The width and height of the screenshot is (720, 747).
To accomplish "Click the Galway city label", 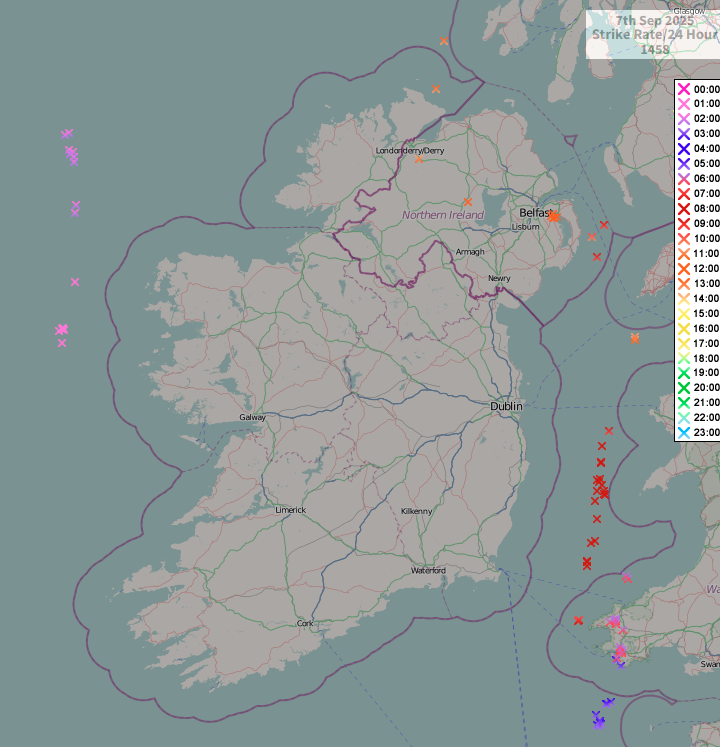I will (x=253, y=417).
